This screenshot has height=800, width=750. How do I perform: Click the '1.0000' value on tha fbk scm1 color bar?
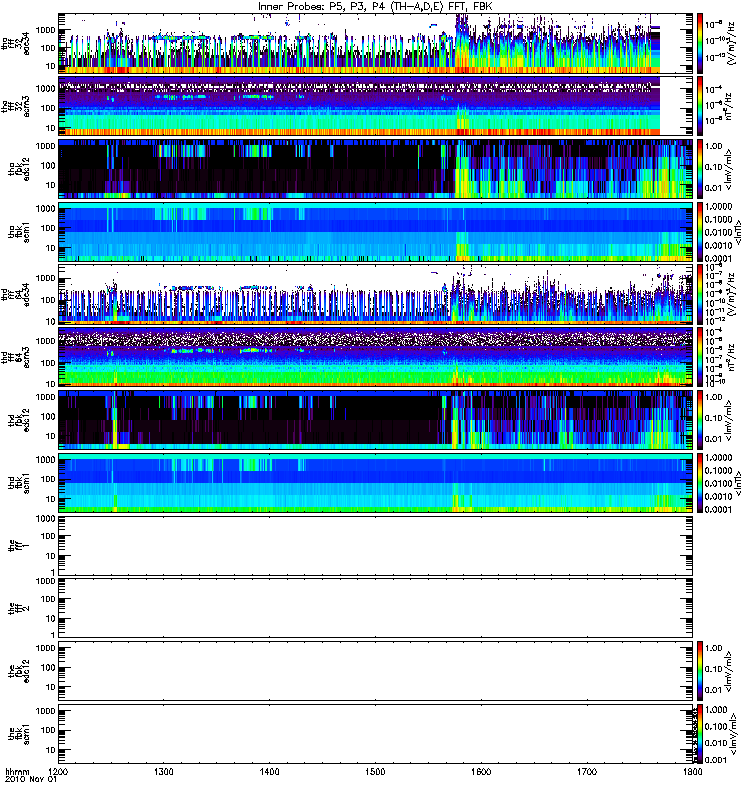[x=718, y=207]
